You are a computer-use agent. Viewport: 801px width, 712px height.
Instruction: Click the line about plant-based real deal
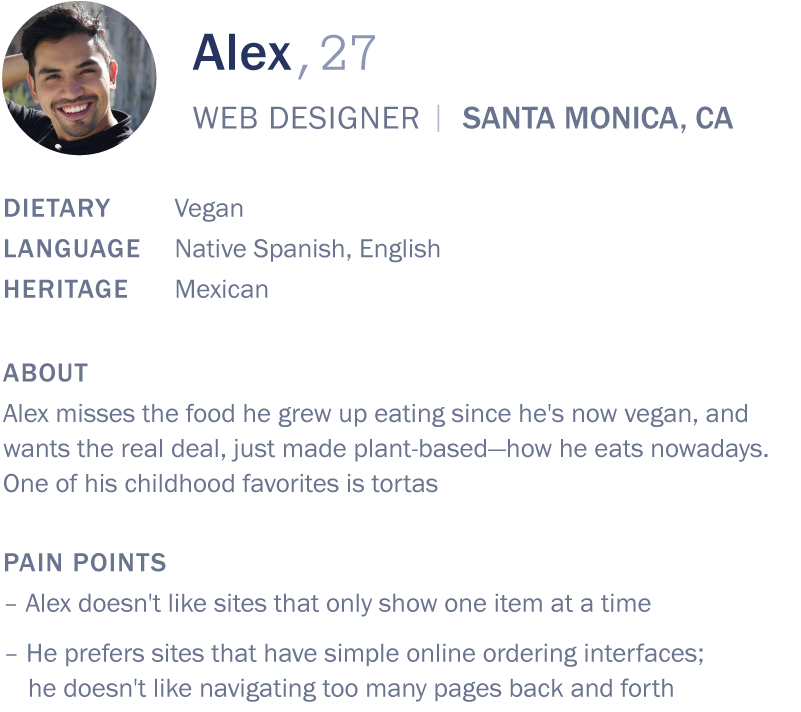[386, 449]
